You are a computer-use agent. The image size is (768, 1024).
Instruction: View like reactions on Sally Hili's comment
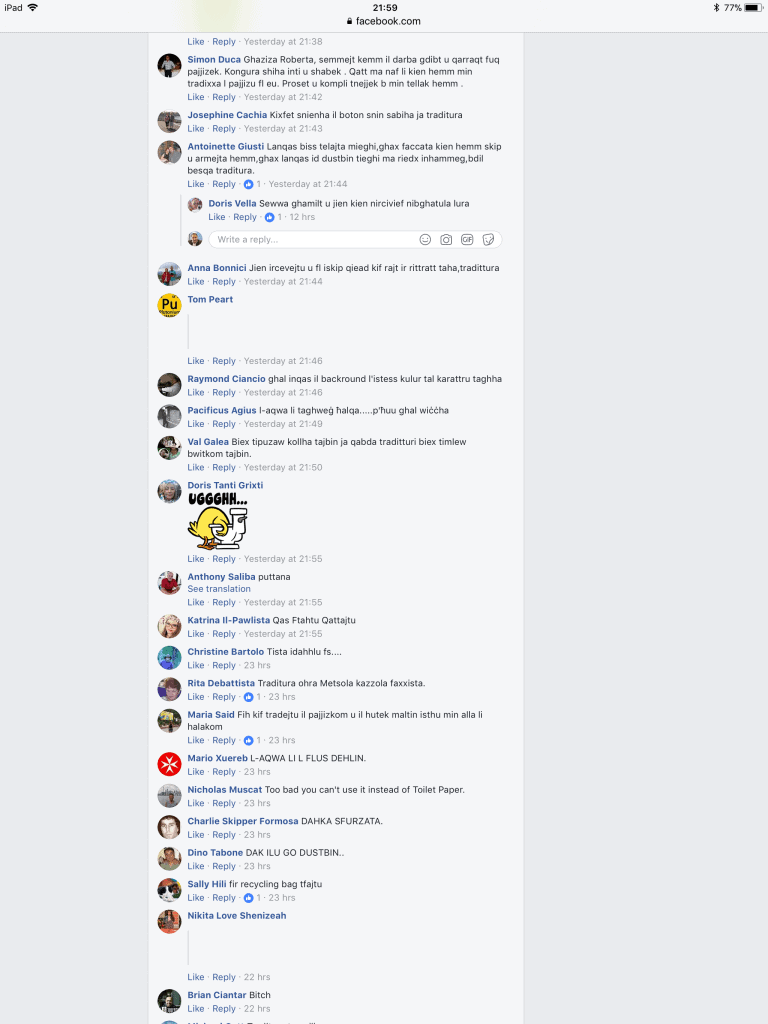click(x=252, y=898)
